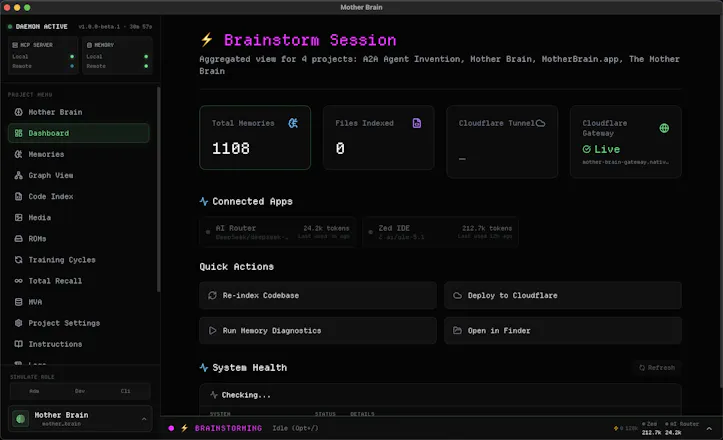
Task: Click the Project Settings gear icon
Action: [18, 323]
